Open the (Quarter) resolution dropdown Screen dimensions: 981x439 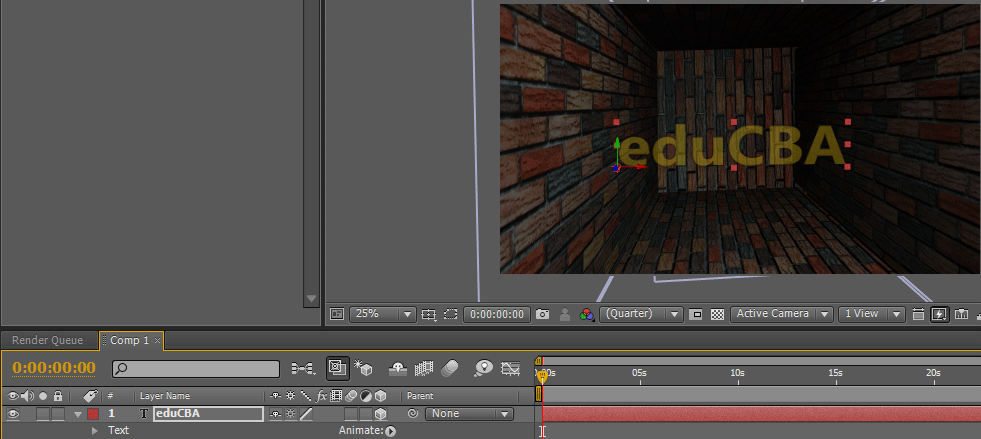tap(641, 314)
